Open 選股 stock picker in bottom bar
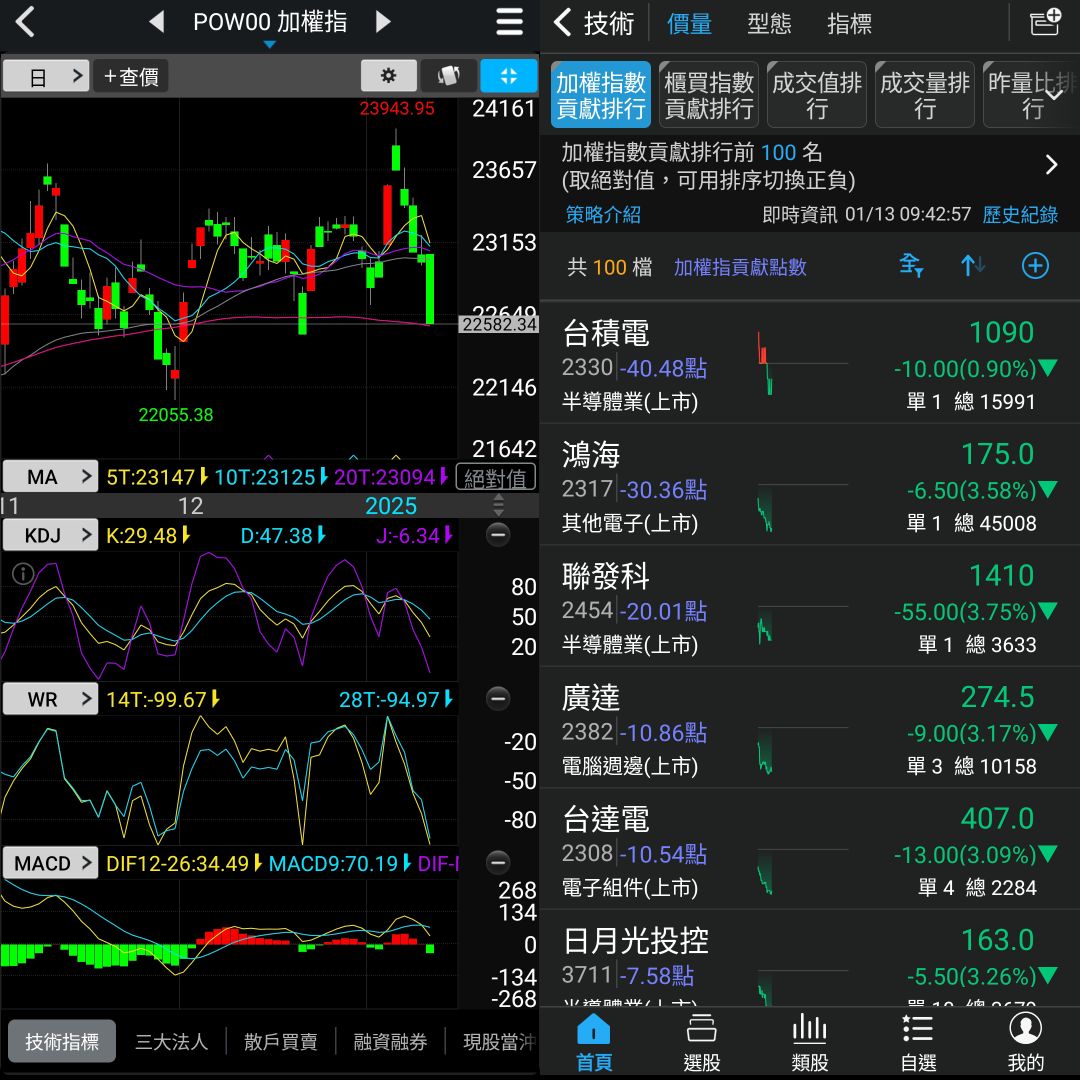The image size is (1080, 1080). (702, 1042)
